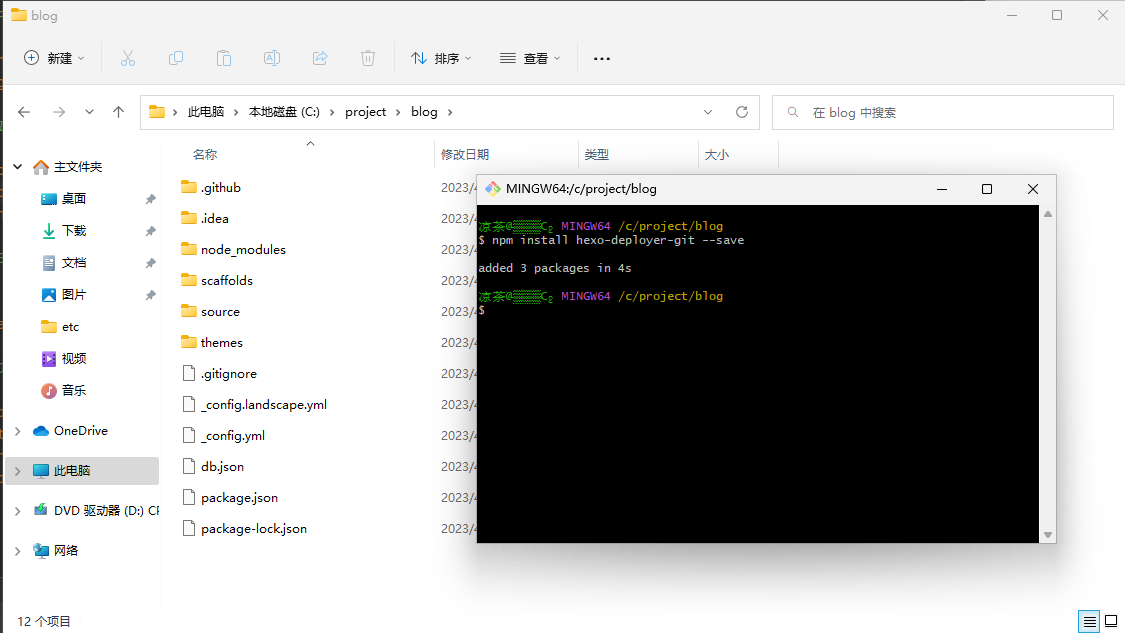Click the terminal command prompt line
Image resolution: width=1125 pixels, height=633 pixels.
click(758, 310)
